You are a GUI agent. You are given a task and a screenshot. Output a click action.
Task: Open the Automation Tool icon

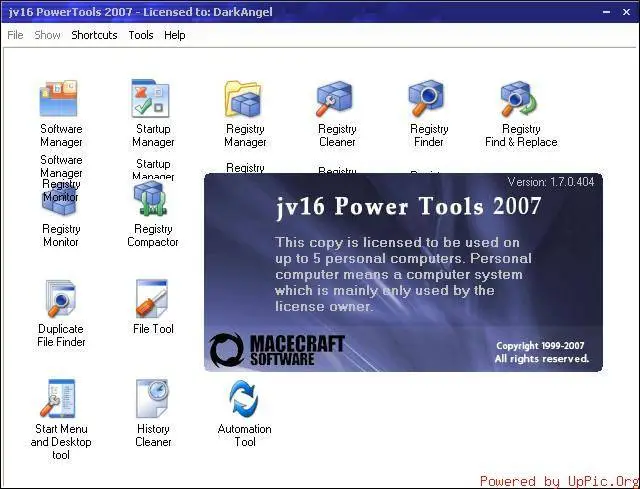point(244,399)
